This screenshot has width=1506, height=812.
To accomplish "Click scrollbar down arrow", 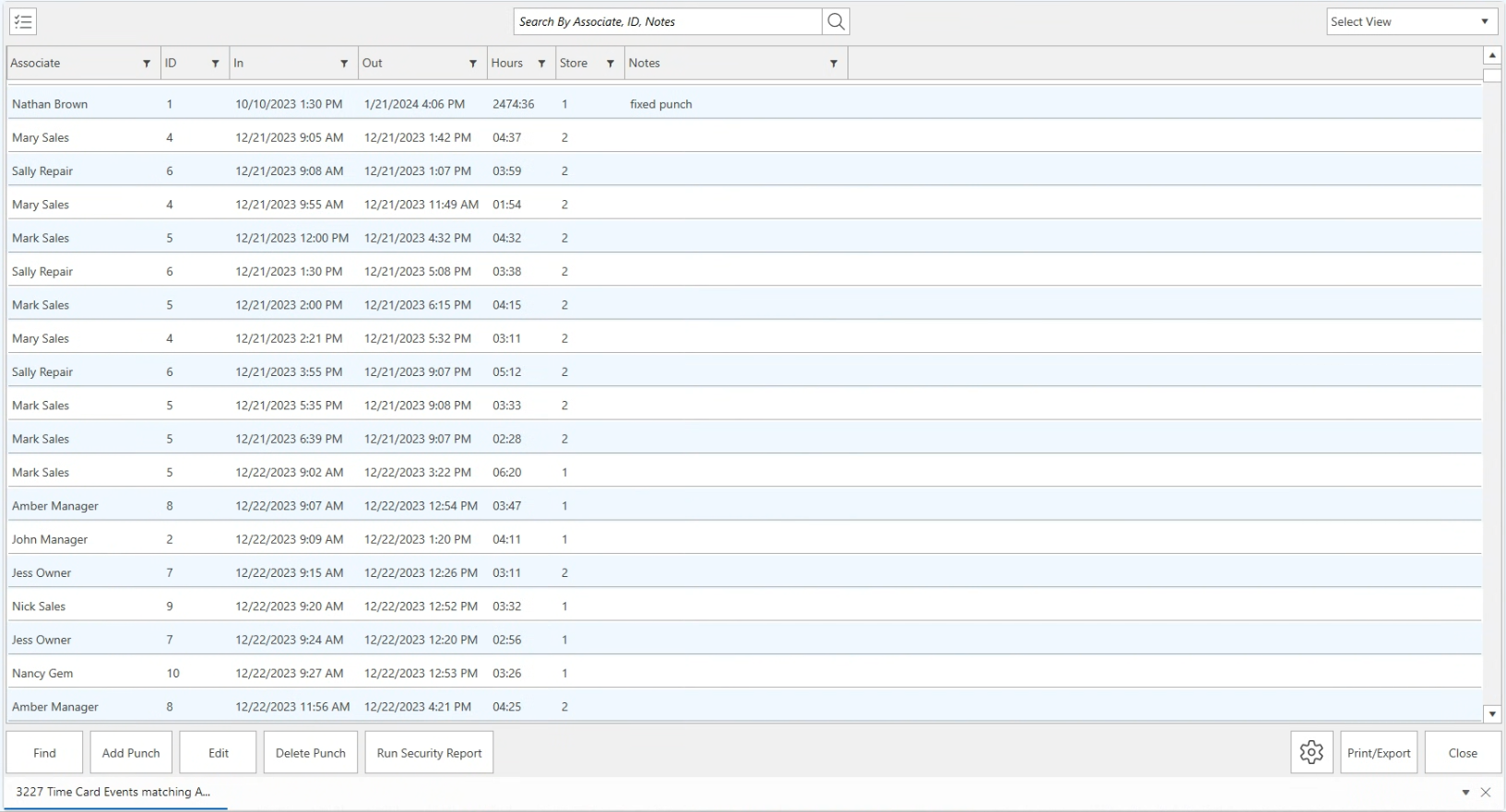I will point(1492,713).
